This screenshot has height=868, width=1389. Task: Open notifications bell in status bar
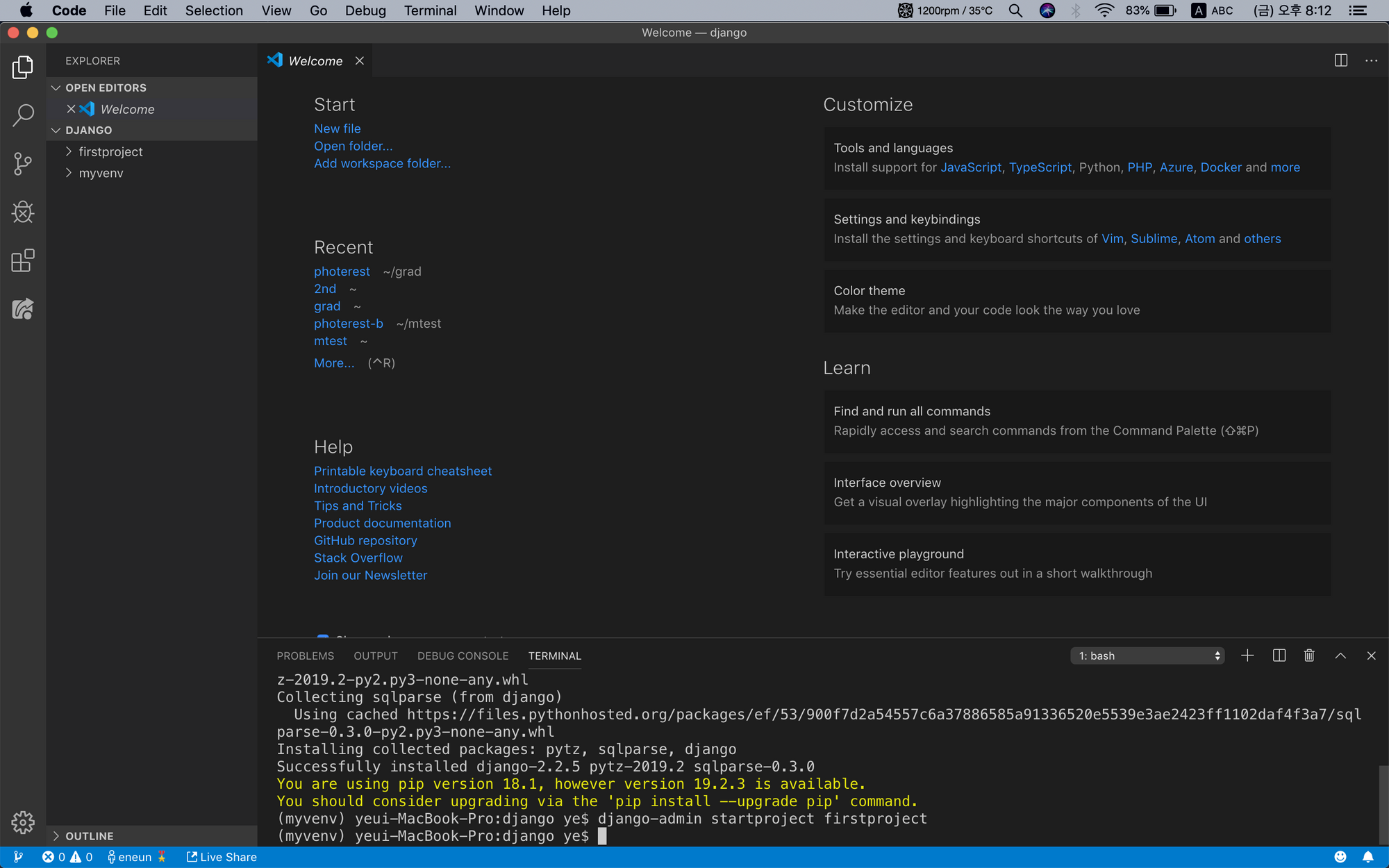point(1367,857)
